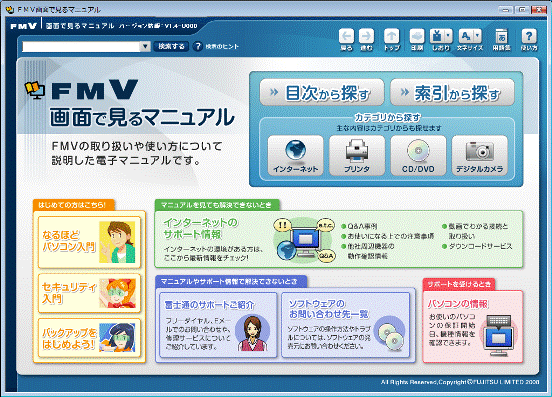This screenshot has width=552, height=397.
Task: Go back with the 戻る arrow icon
Action: click(346, 37)
